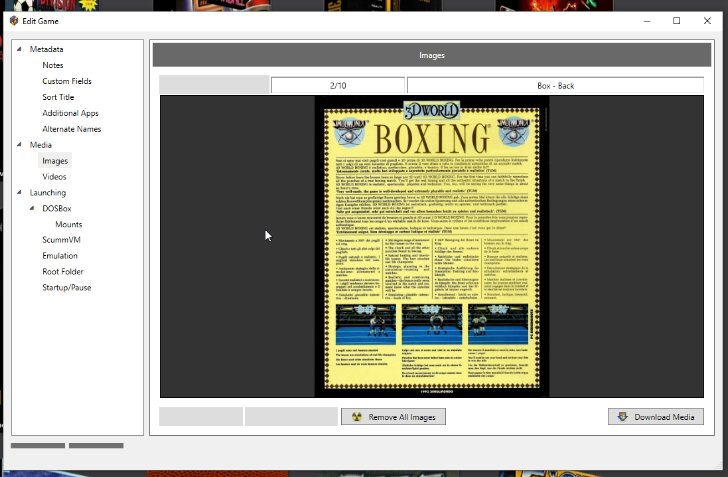Viewport: 728px width, 477px height.
Task: Go to Startup/Pause settings
Action: pos(66,288)
